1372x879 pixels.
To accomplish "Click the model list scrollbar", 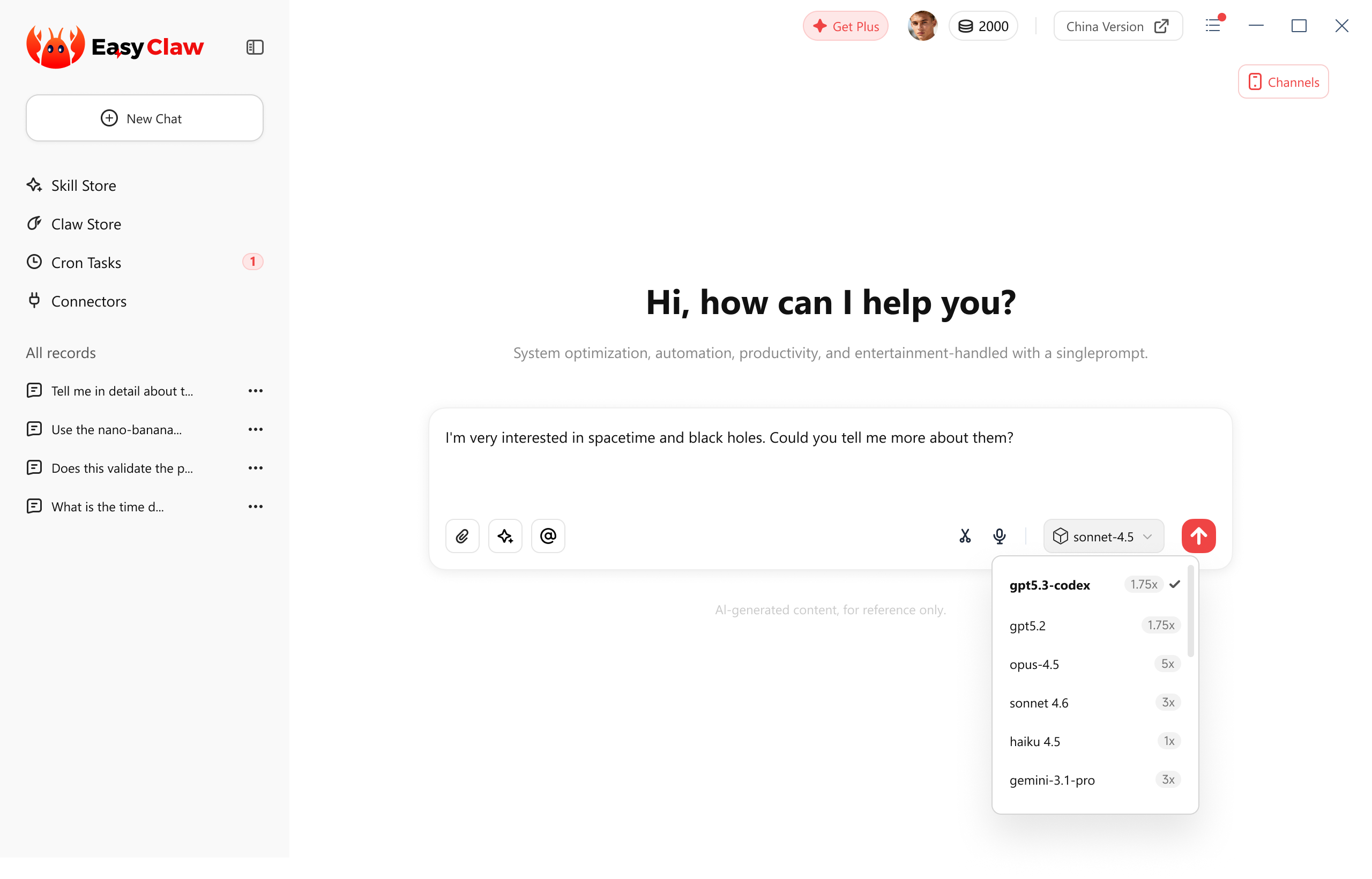I will 1190,610.
